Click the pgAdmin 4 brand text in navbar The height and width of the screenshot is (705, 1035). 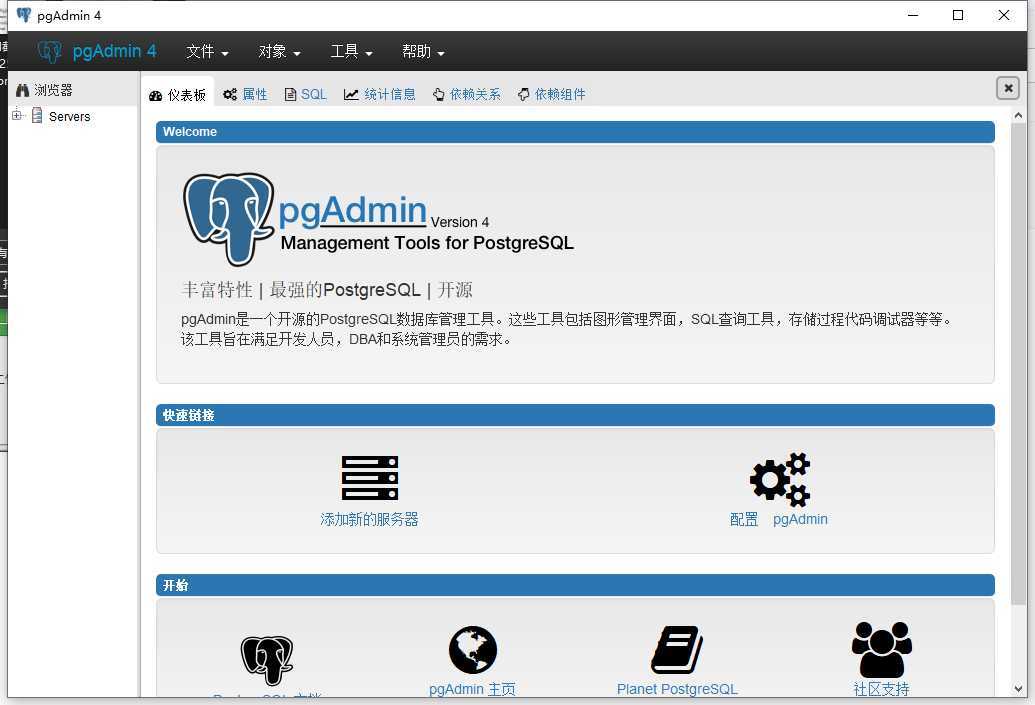pos(114,51)
